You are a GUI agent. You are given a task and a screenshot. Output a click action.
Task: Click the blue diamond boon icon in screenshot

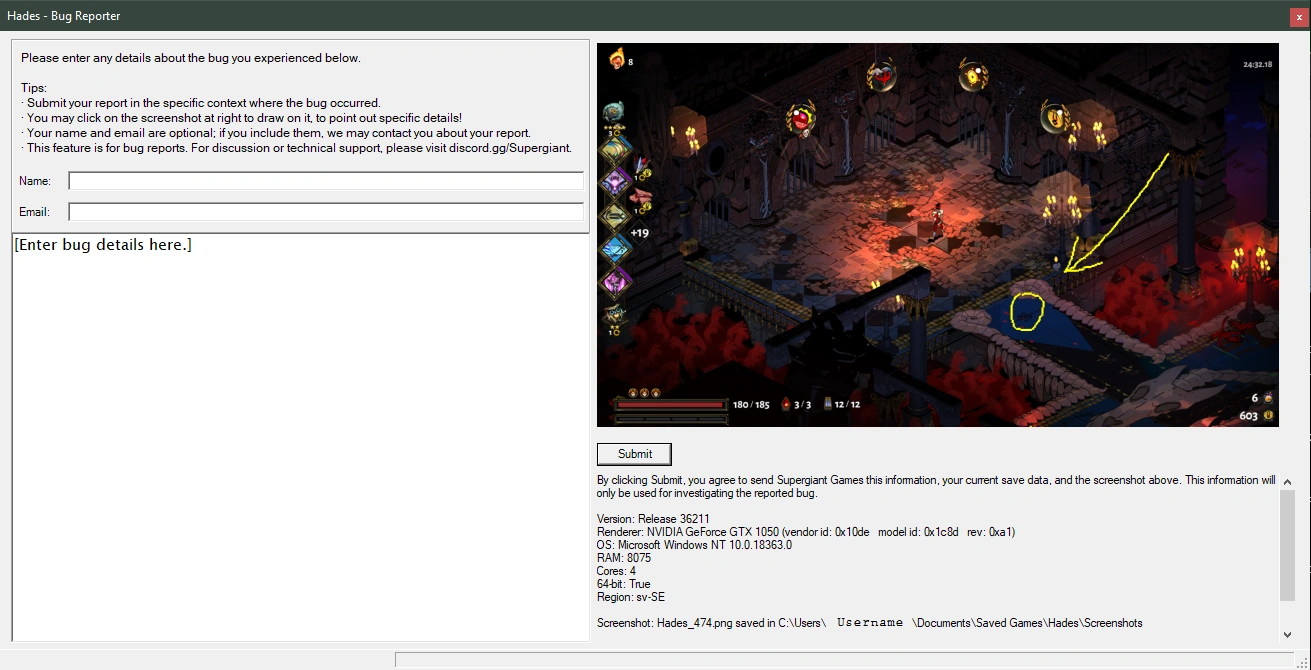(614, 248)
